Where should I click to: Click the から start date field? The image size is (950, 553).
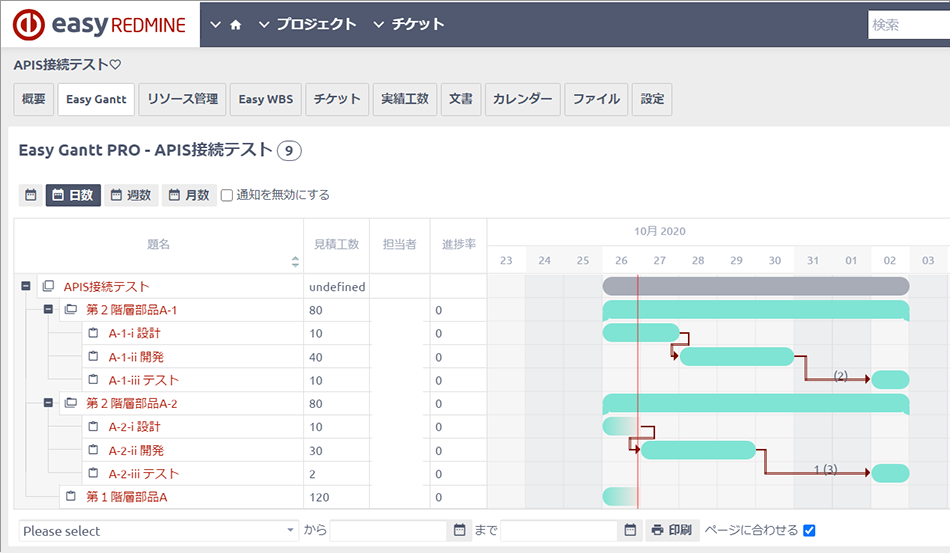[389, 531]
